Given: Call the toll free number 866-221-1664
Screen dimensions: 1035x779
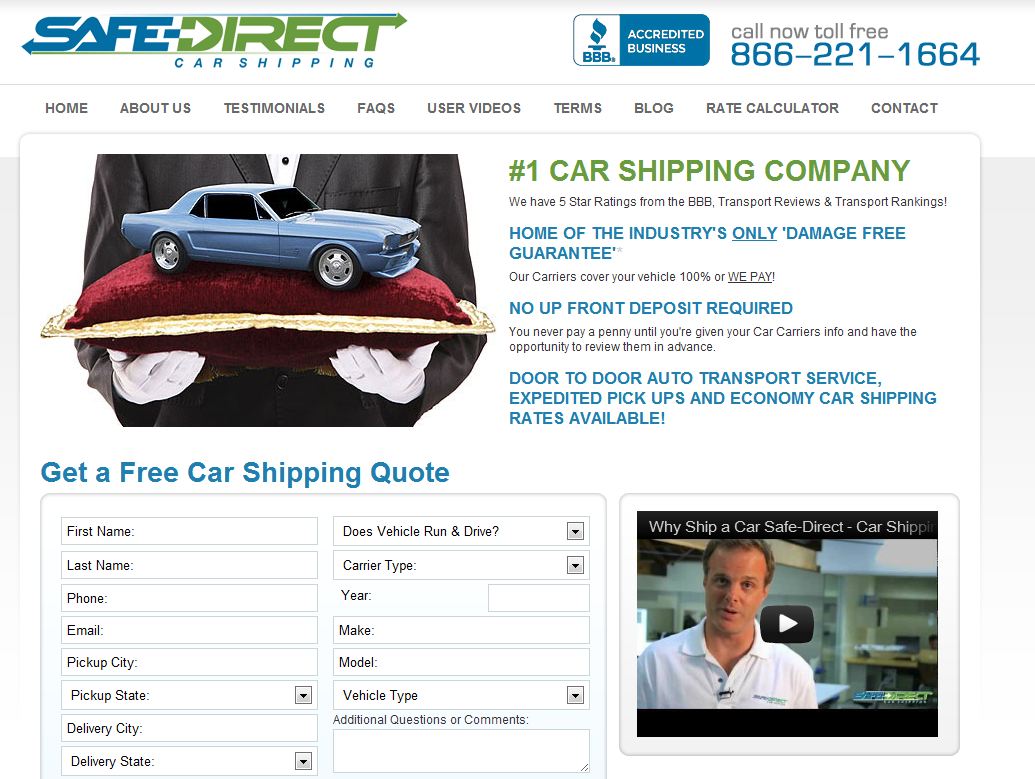Looking at the screenshot, I should (855, 54).
